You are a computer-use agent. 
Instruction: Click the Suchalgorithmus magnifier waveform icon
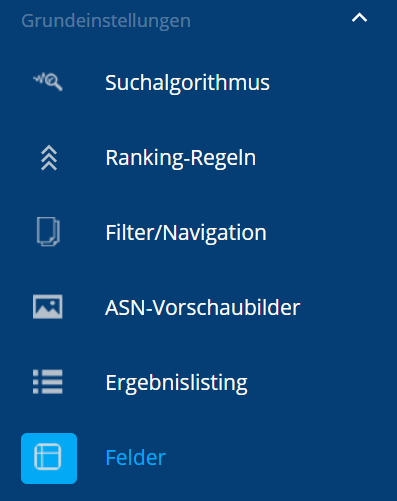(48, 82)
